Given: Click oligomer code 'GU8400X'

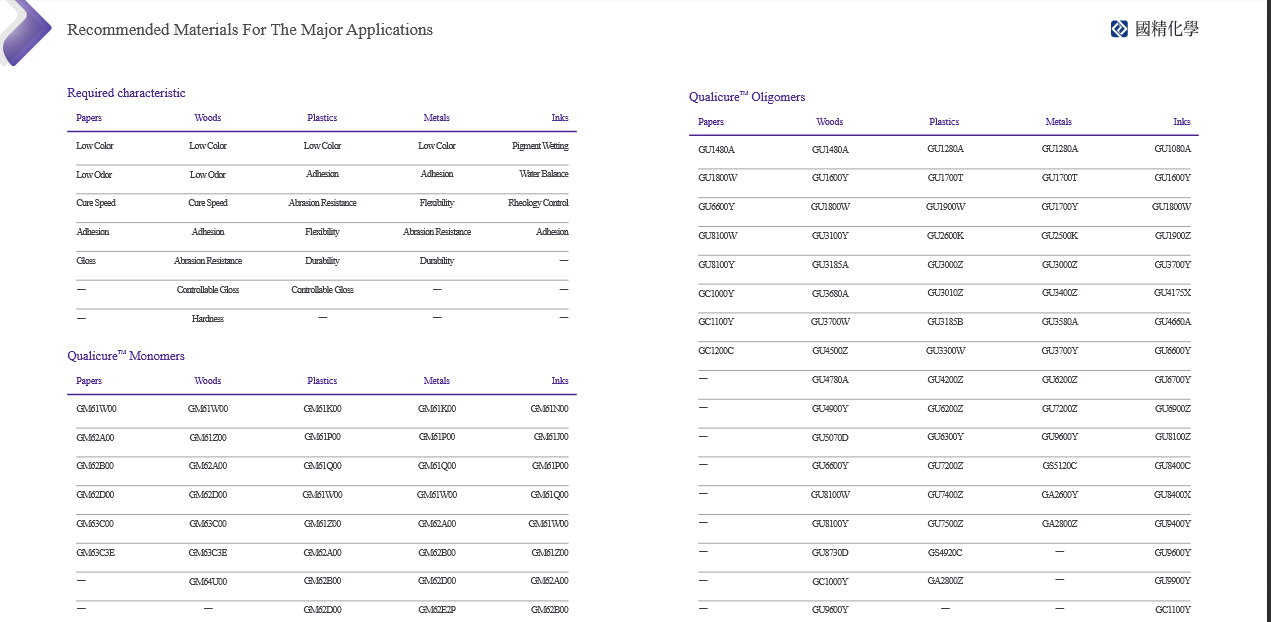Looking at the screenshot, I should point(1172,496).
